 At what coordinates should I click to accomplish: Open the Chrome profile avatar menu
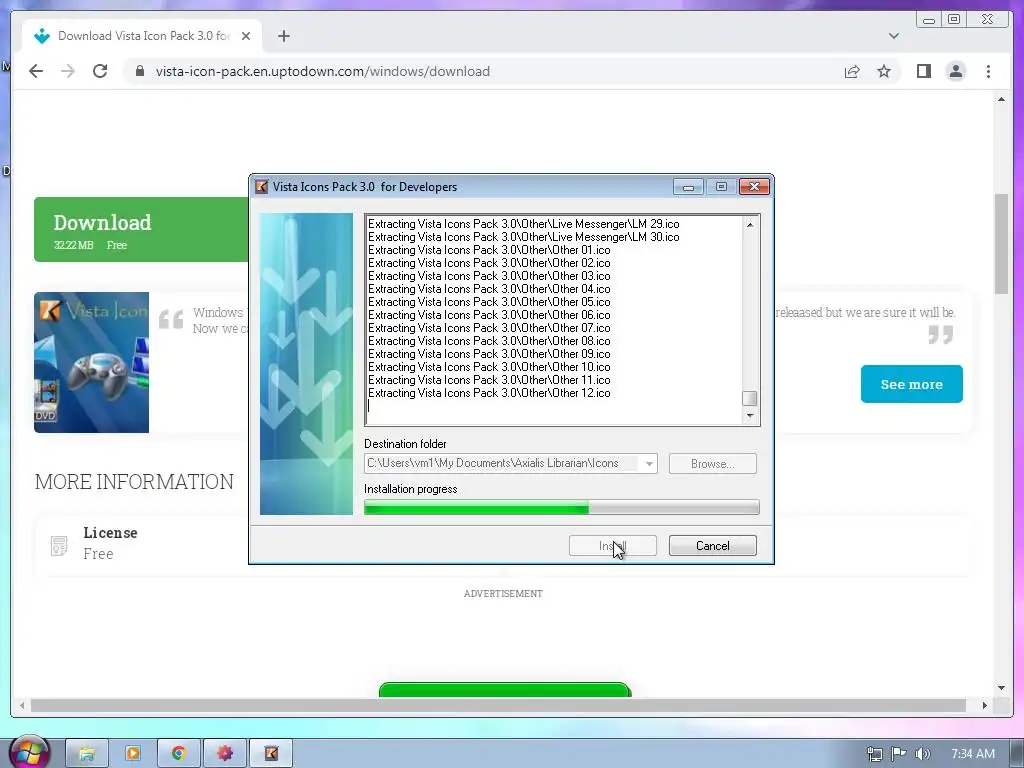(x=955, y=71)
